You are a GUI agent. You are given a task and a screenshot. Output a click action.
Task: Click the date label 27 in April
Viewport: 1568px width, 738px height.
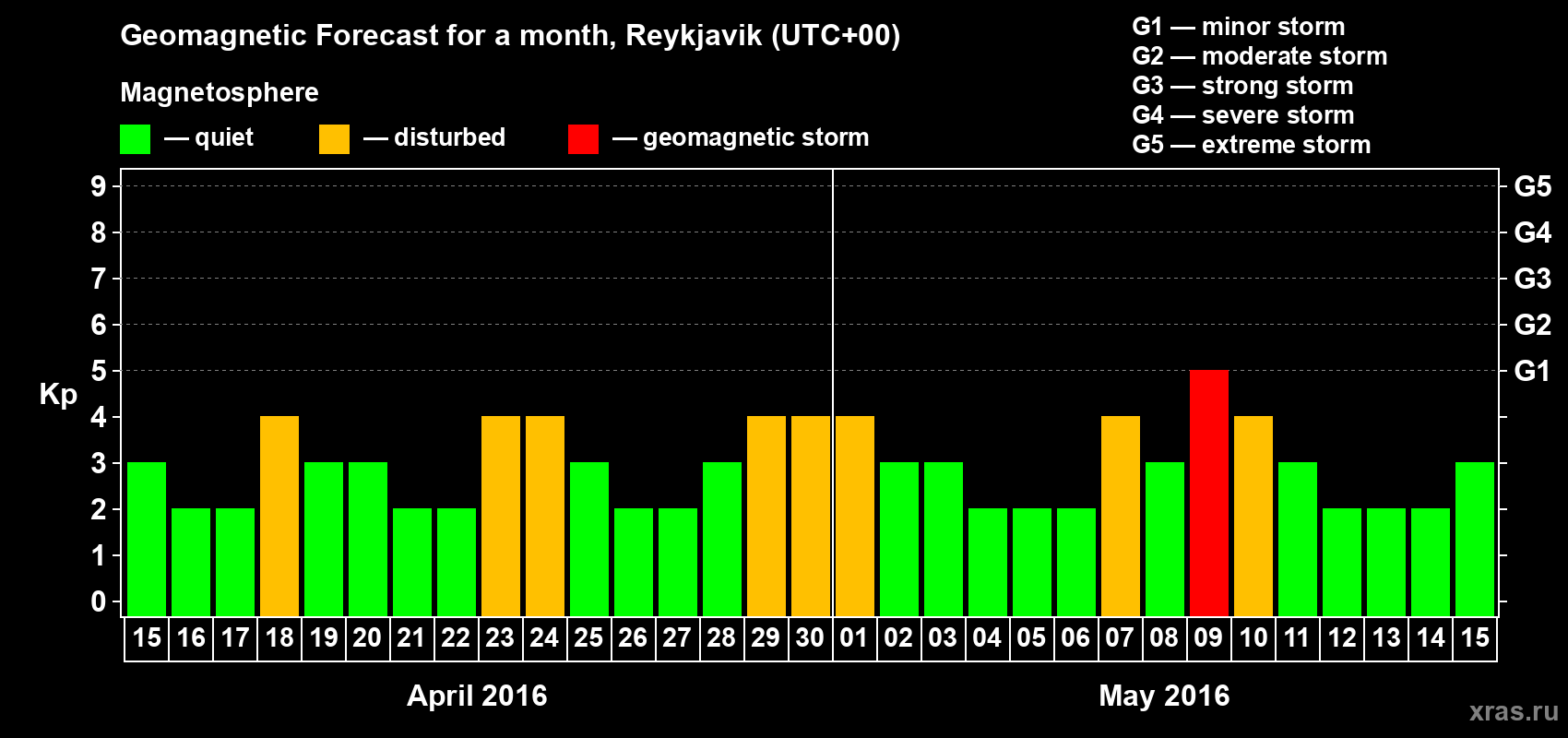677,637
